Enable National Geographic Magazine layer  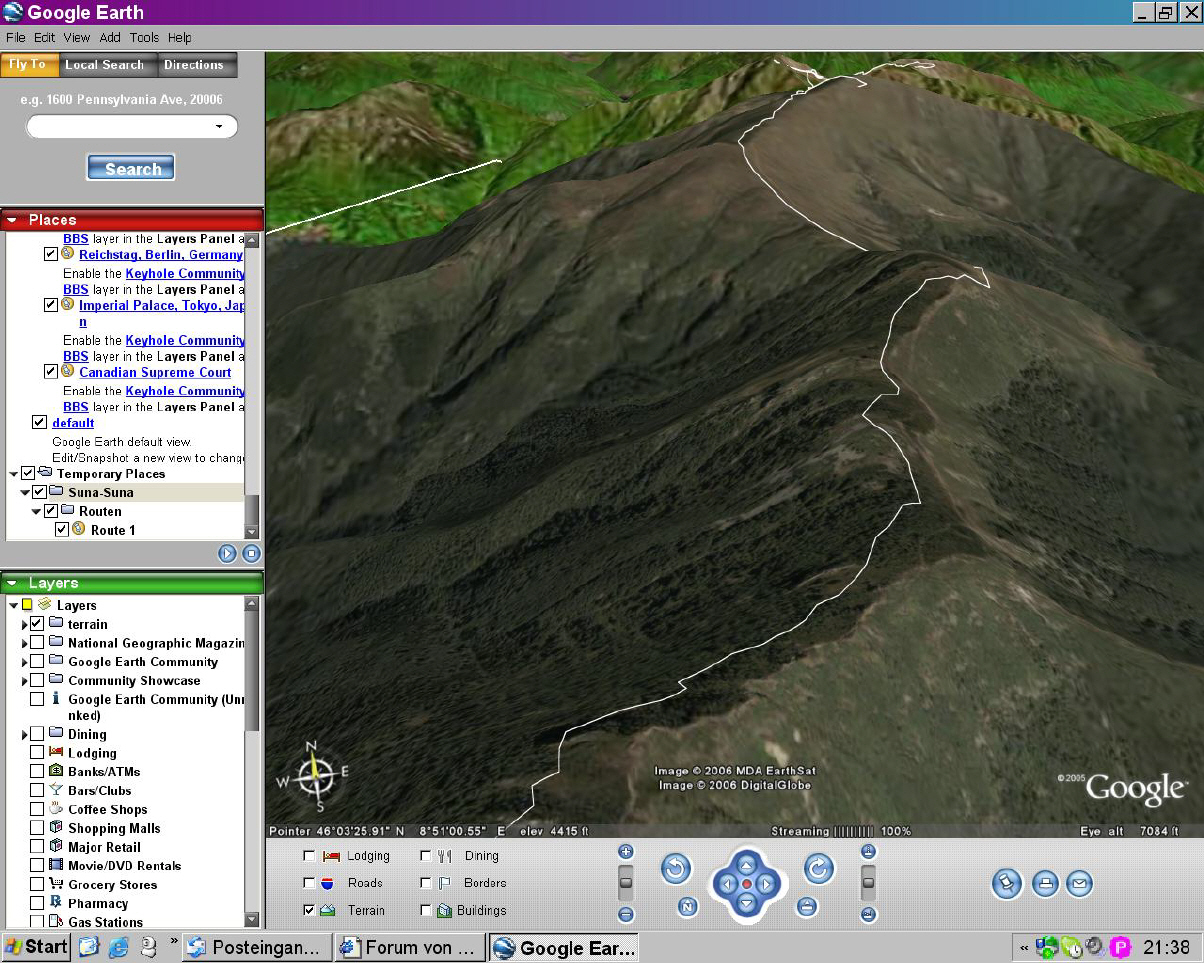(x=37, y=643)
